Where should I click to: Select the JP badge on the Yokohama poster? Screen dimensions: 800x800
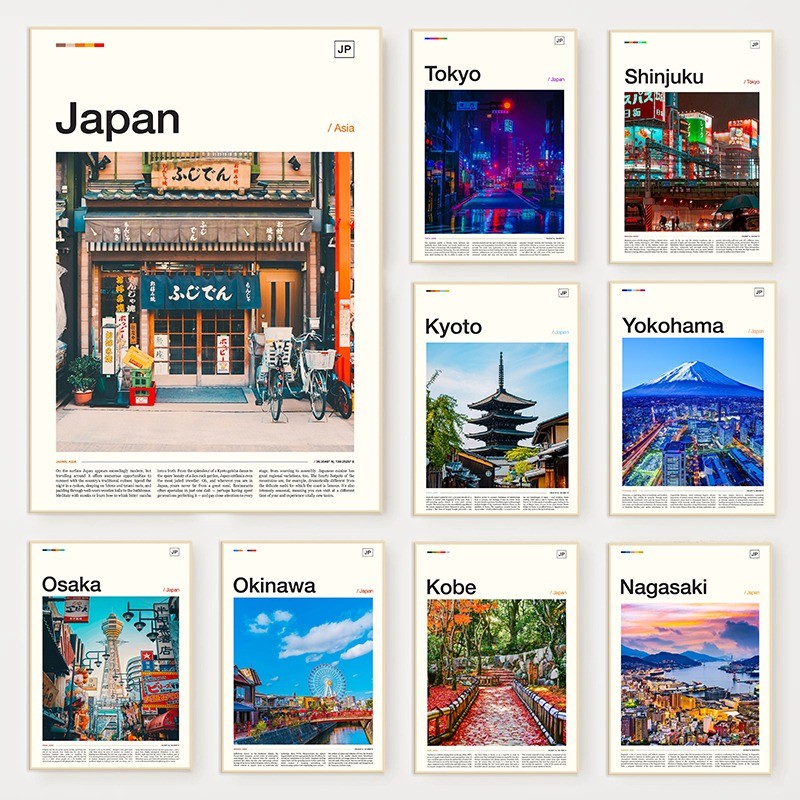point(757,293)
